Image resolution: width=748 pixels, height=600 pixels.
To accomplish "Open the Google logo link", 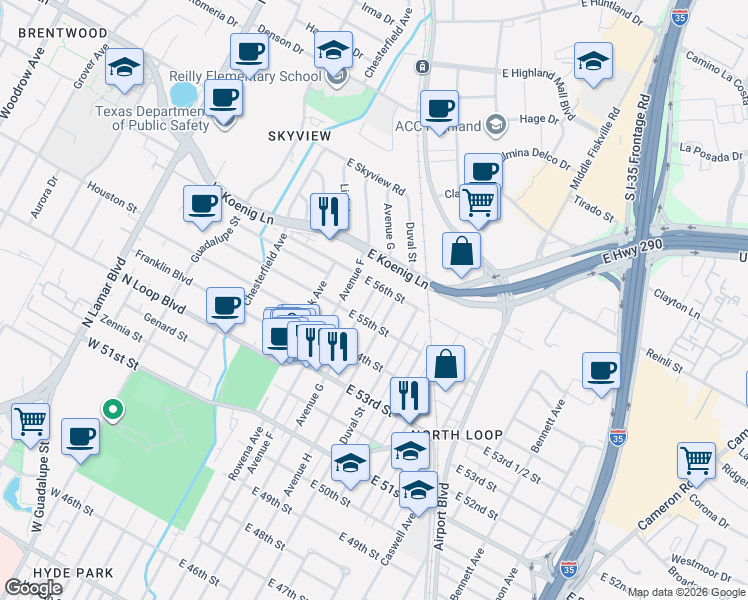I will click(33, 588).
